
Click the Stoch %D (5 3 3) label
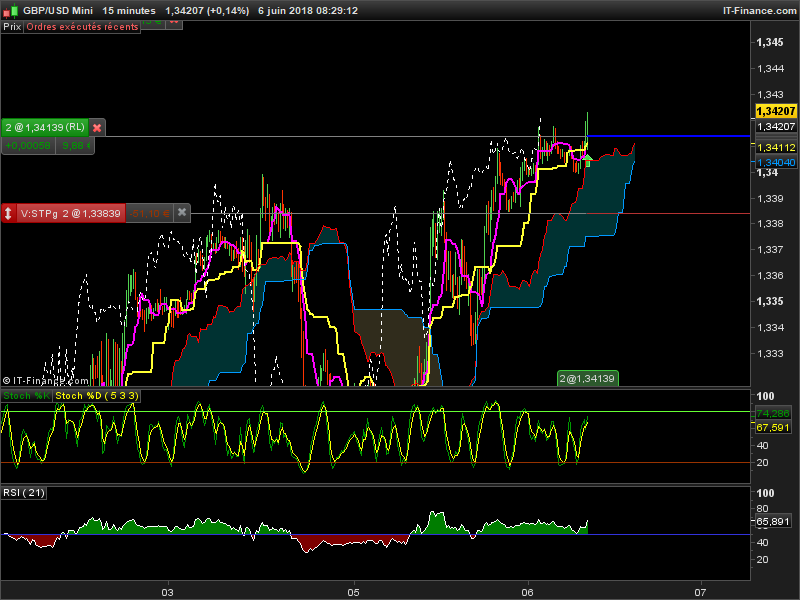(x=96, y=396)
